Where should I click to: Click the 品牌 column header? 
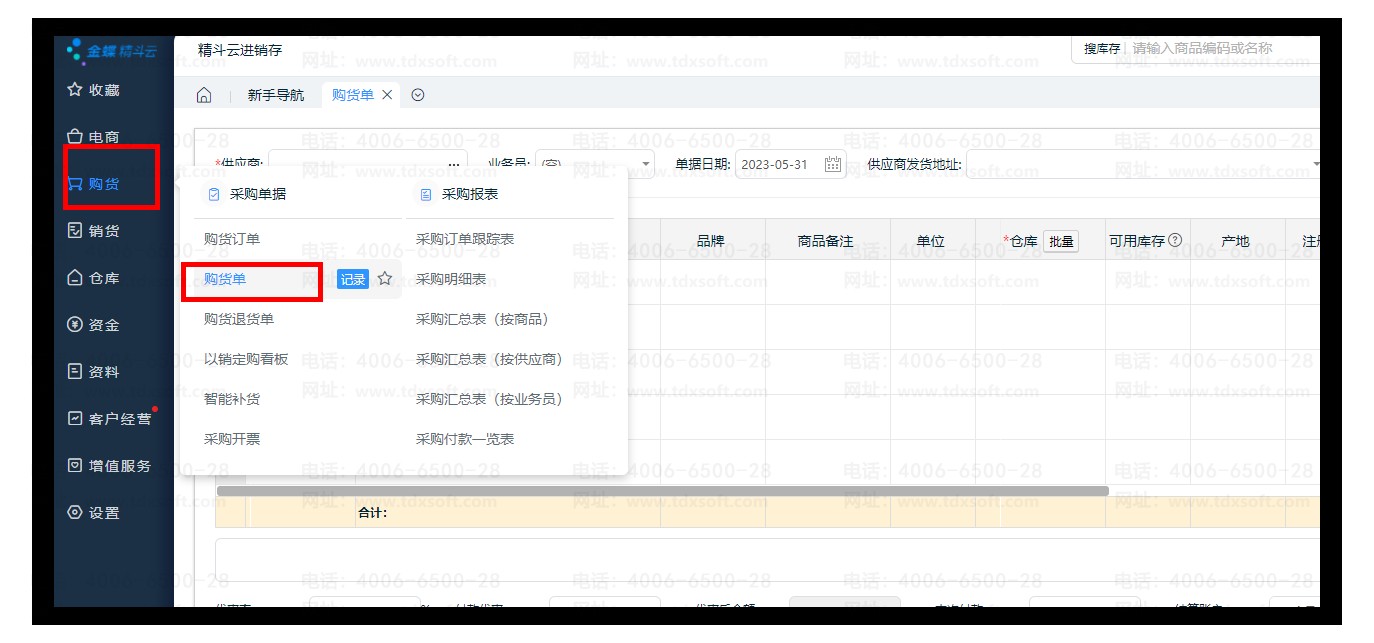point(711,241)
